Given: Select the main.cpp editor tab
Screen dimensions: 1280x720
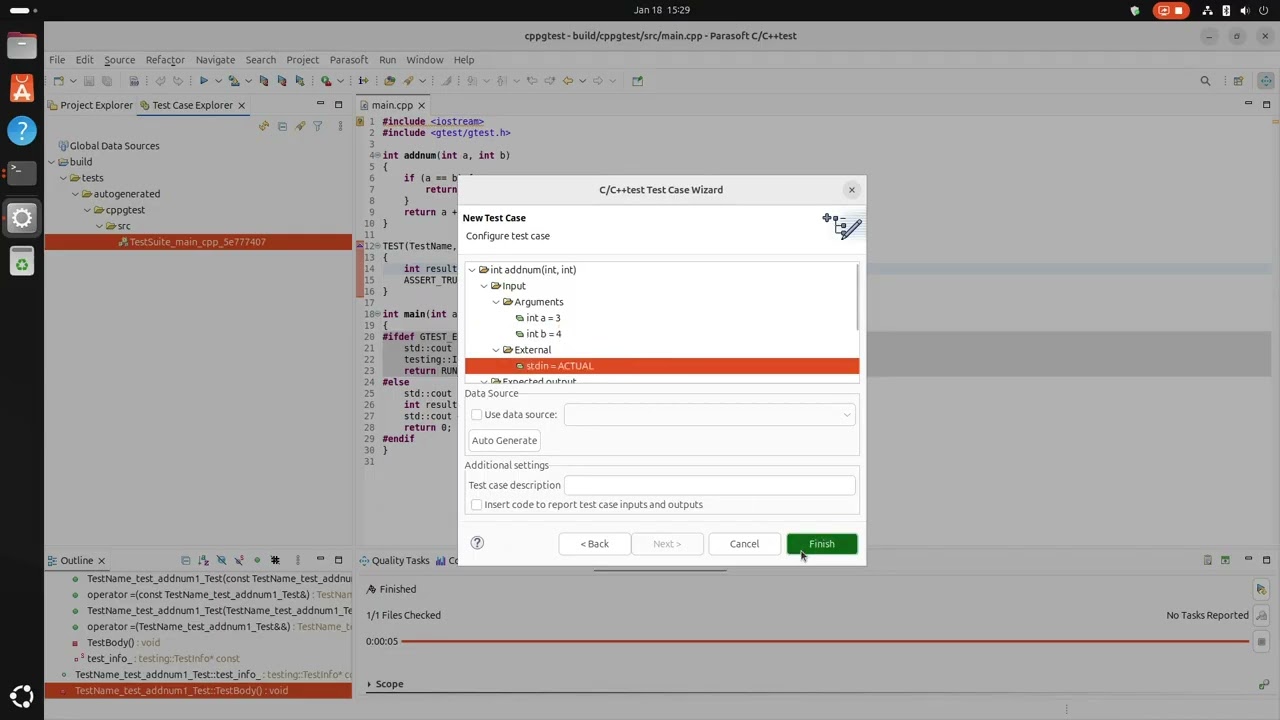Looking at the screenshot, I should click(x=392, y=105).
